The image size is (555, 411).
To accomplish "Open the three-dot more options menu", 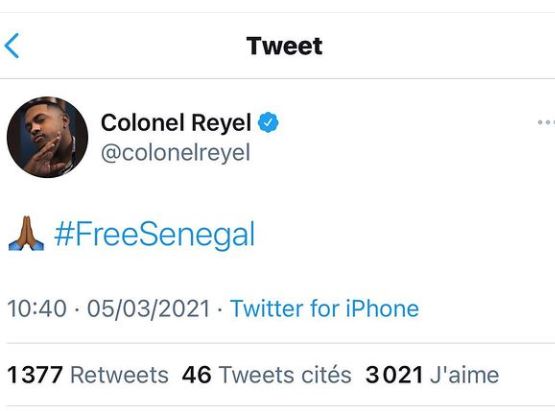I will [x=546, y=122].
